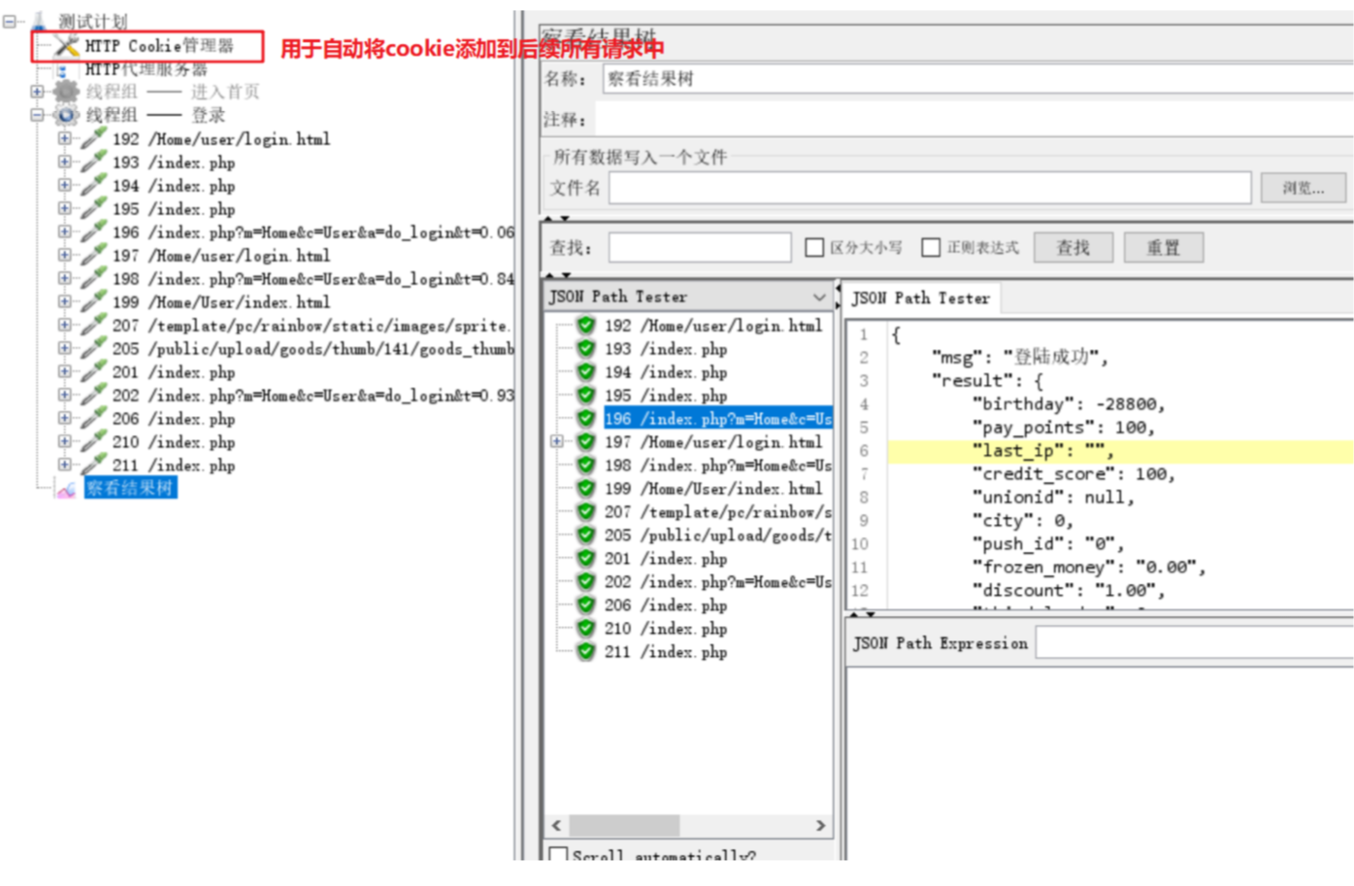
Task: Click green shield for result 192 /Home/user/login.html
Action: (x=587, y=325)
